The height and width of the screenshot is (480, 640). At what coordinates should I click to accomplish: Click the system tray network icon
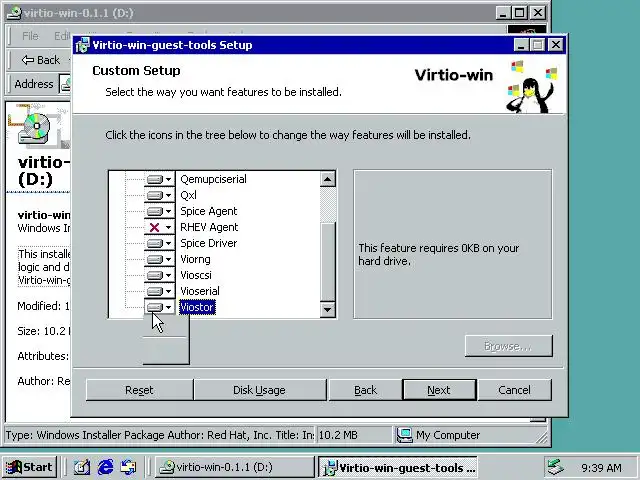pyautogui.click(x=556, y=467)
